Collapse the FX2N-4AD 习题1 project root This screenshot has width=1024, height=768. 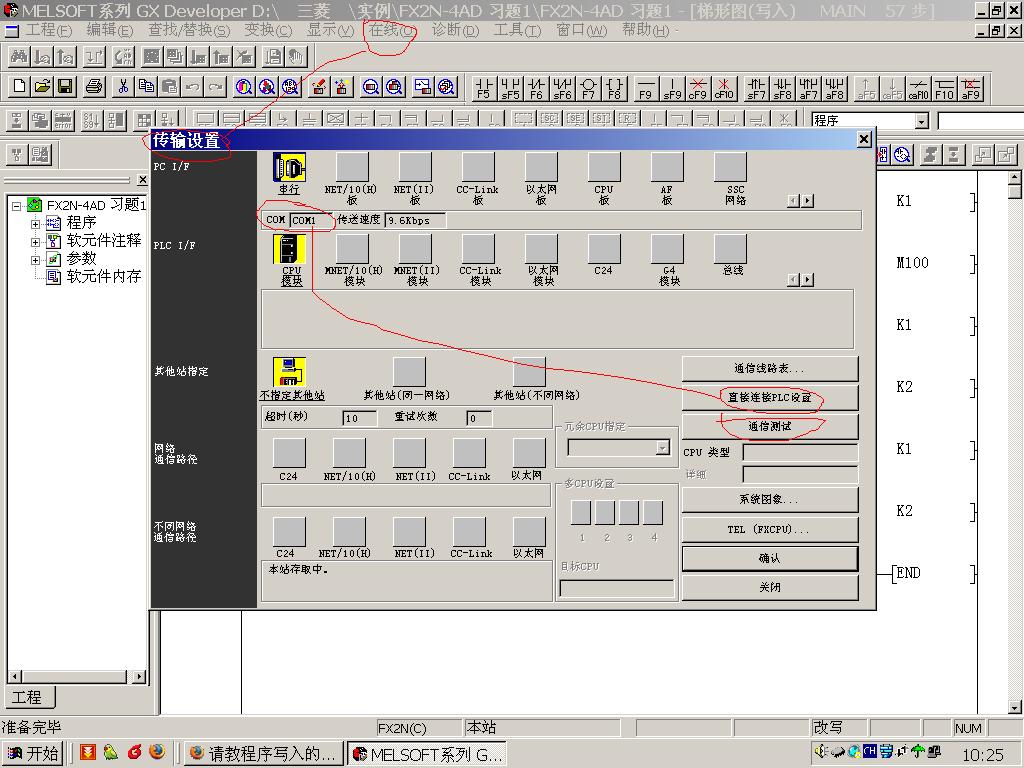coord(18,205)
